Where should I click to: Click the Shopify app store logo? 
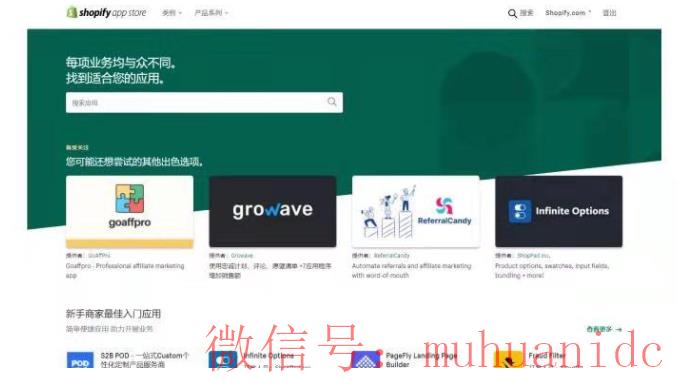[x=106, y=13]
